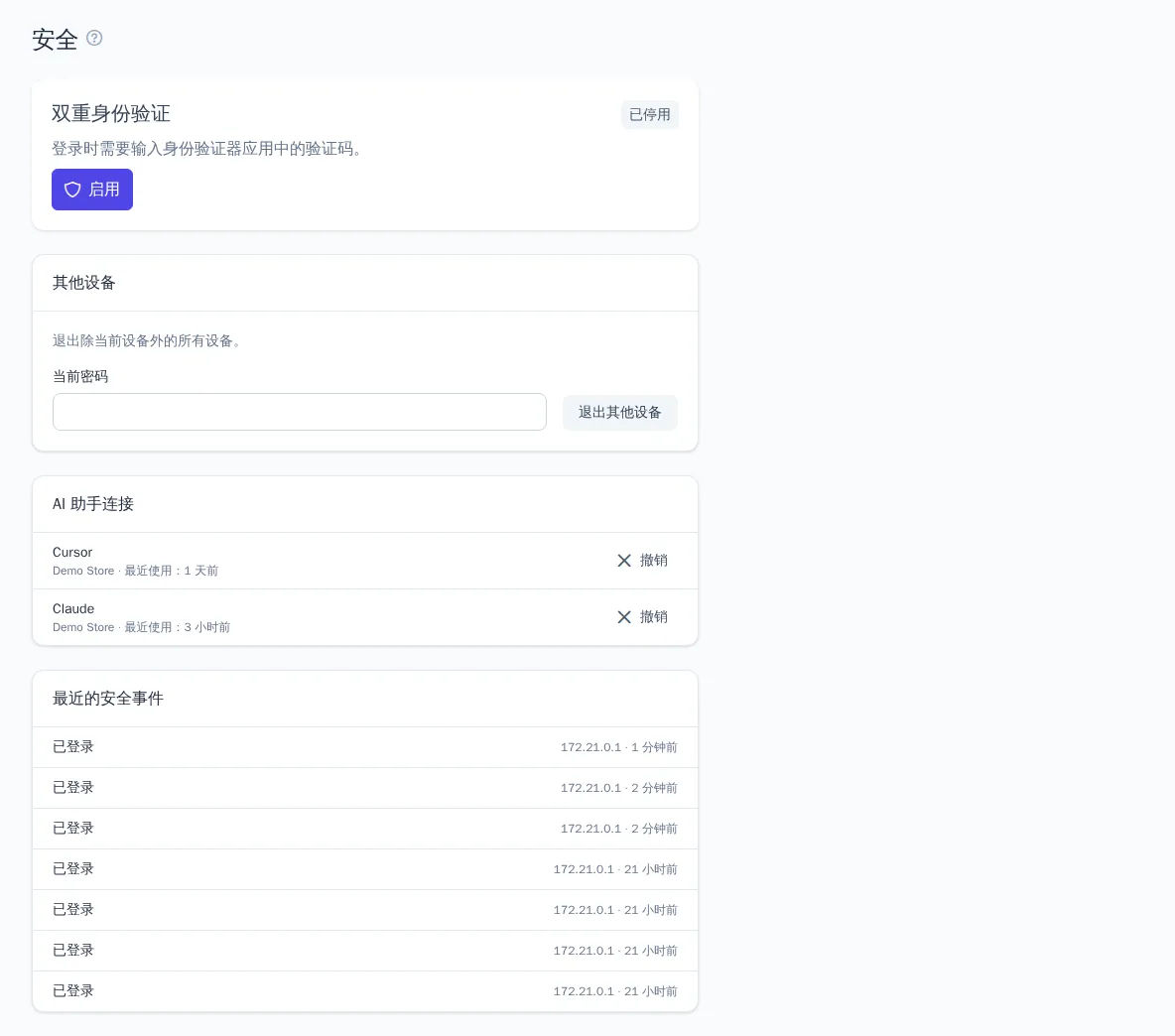The image size is (1175, 1036).
Task: Click the 最近的安全事件 section header
Action: coord(108,699)
